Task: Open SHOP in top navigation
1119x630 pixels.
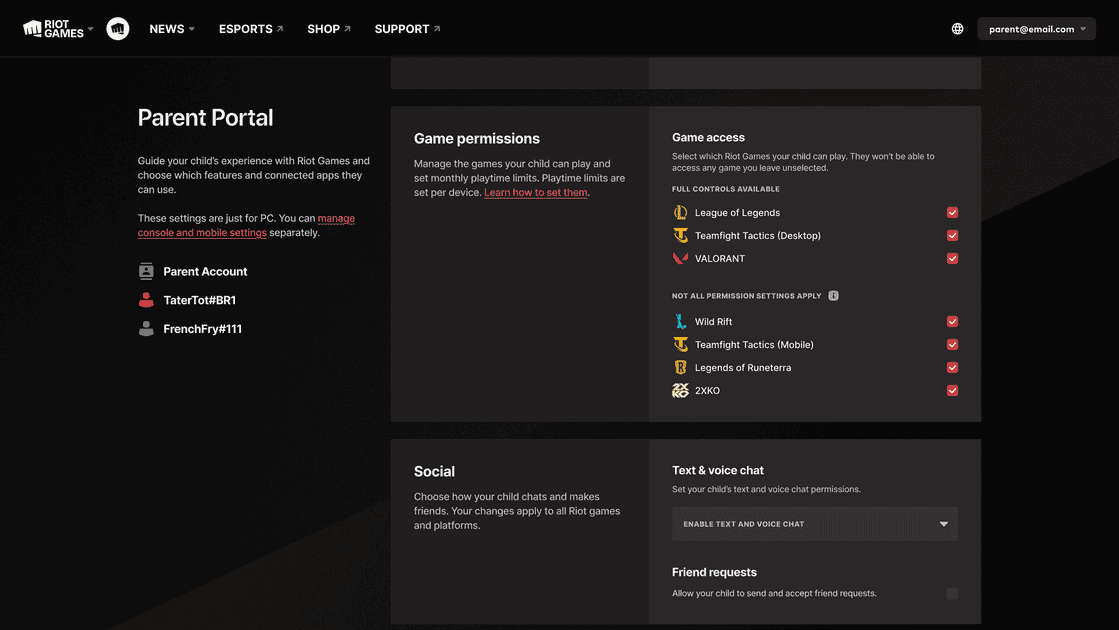Action: [x=323, y=29]
